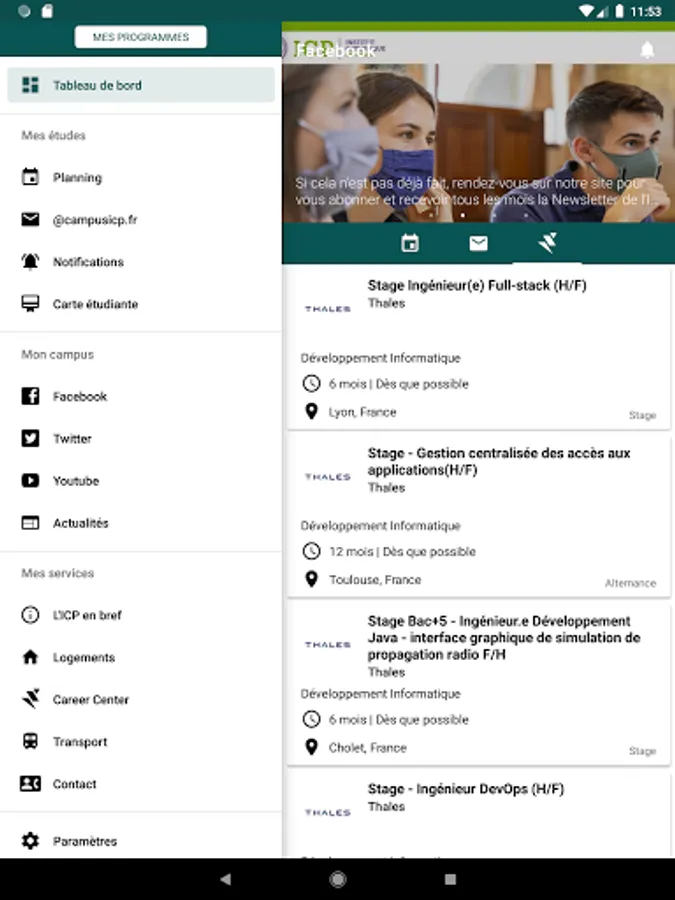Open the MES PROGRAMMES button
The width and height of the screenshot is (675, 900).
(x=141, y=37)
